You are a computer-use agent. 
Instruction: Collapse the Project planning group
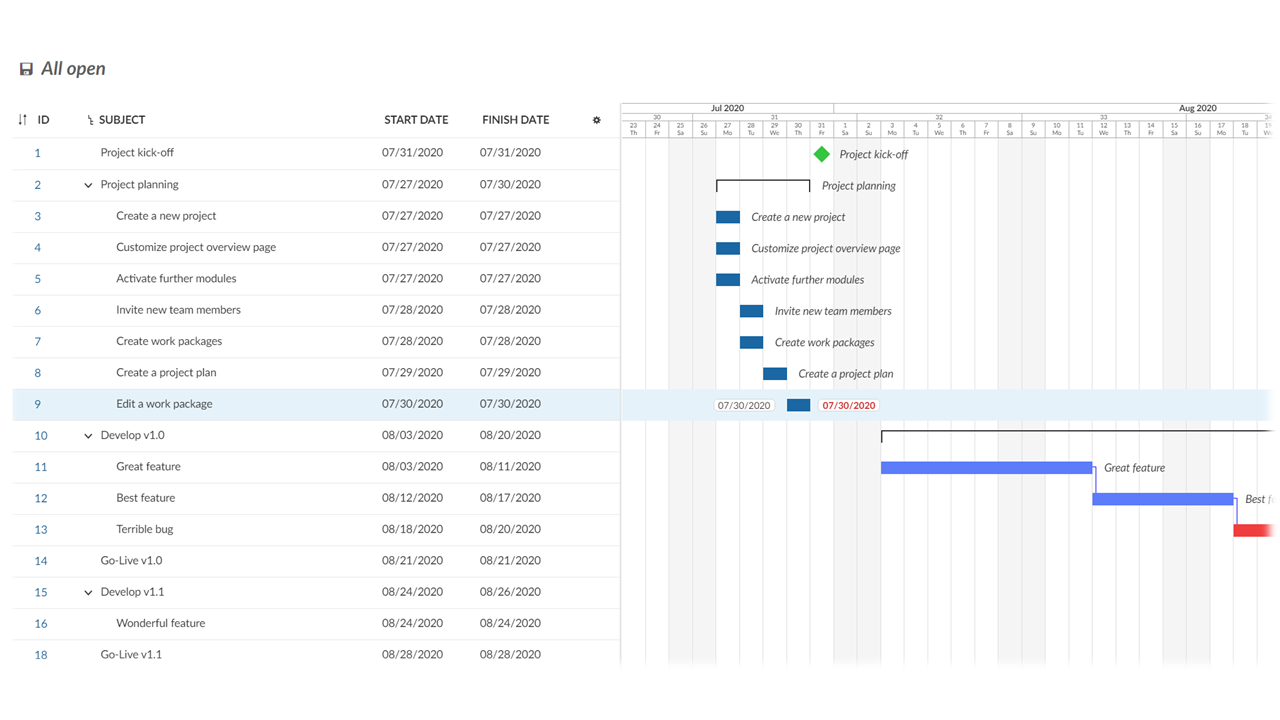pos(88,185)
